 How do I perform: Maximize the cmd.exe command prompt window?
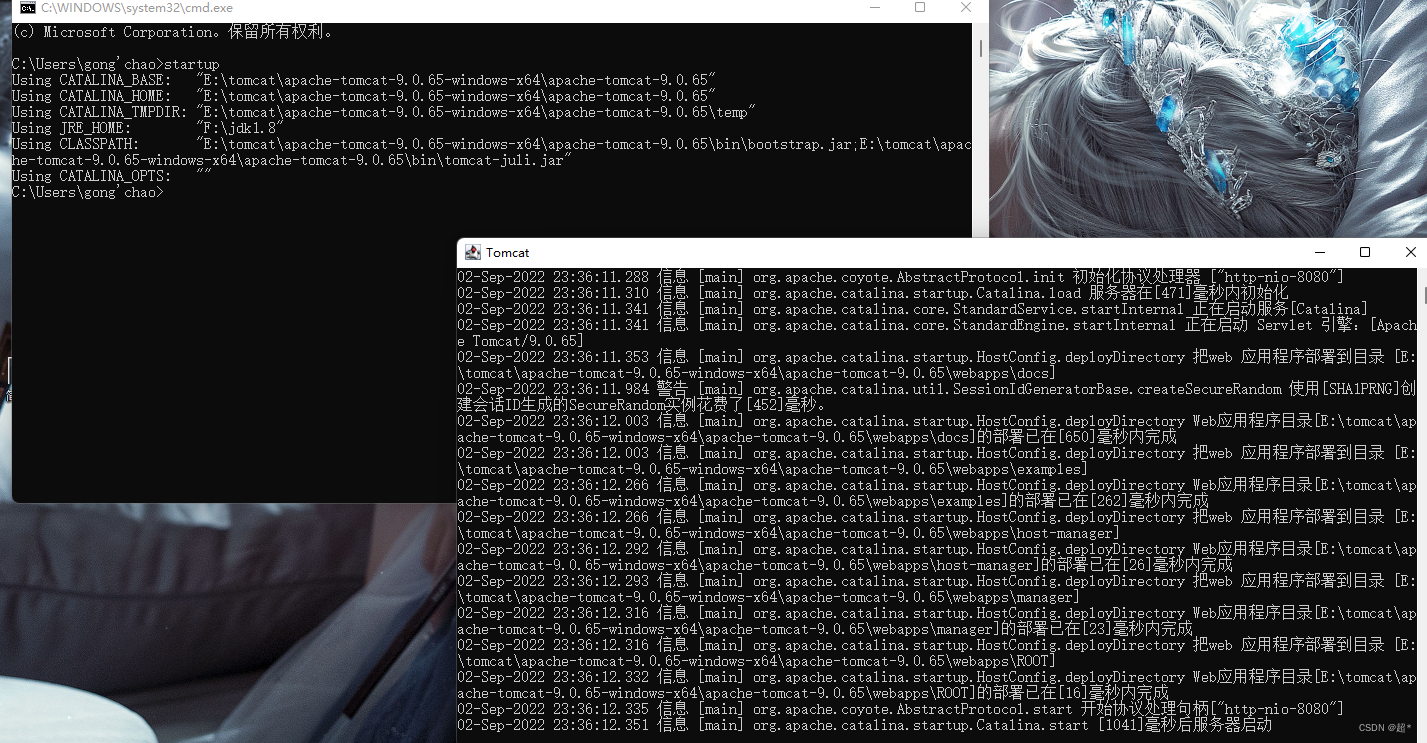point(920,8)
